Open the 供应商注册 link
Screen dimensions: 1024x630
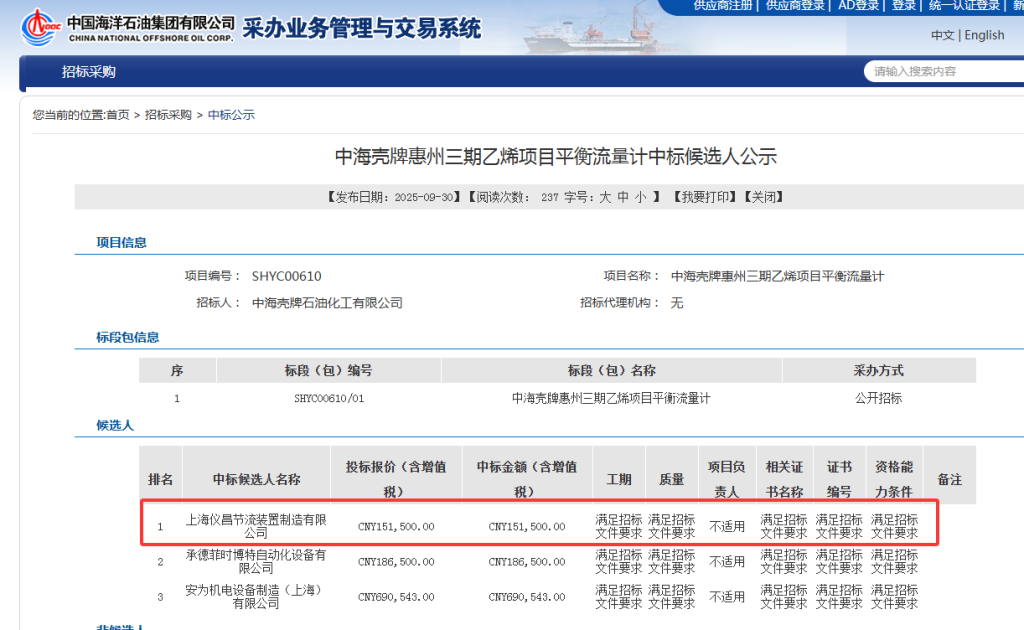coord(723,6)
